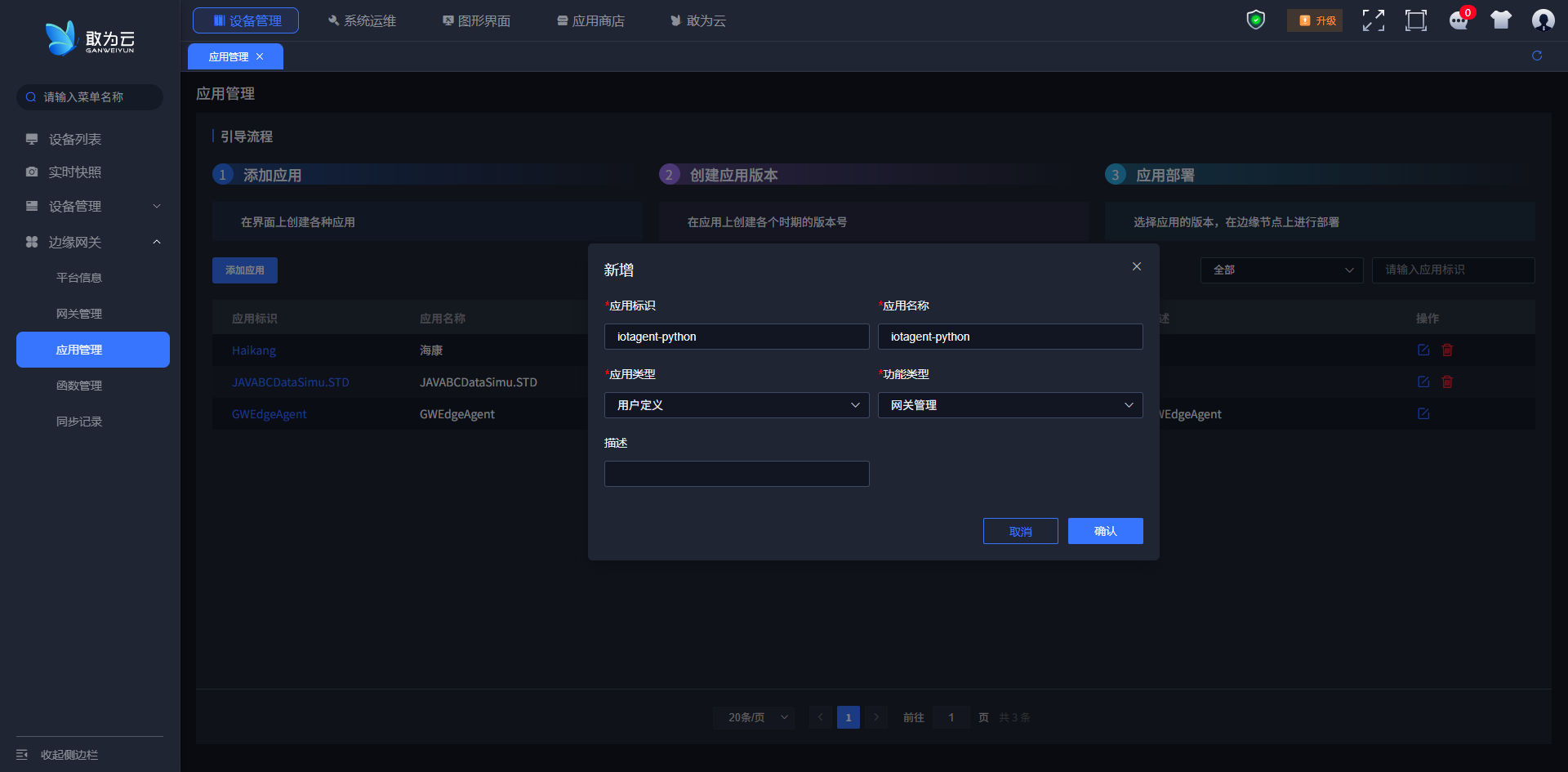Delete the JAVABCDataSimu.STD row
The width and height of the screenshot is (1568, 772).
pyautogui.click(x=1447, y=382)
